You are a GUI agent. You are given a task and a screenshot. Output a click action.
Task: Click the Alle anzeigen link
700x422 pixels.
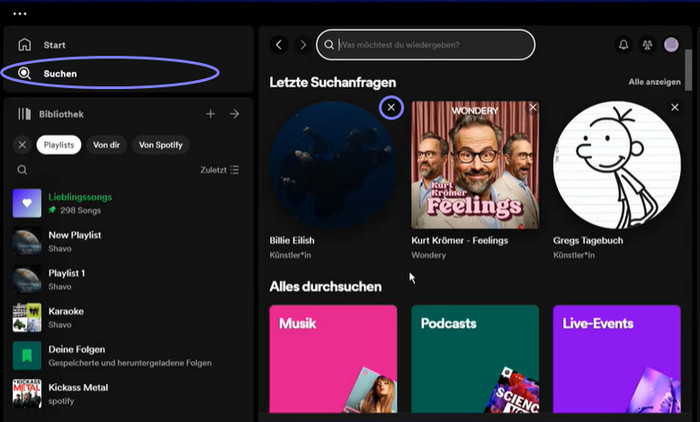656,82
